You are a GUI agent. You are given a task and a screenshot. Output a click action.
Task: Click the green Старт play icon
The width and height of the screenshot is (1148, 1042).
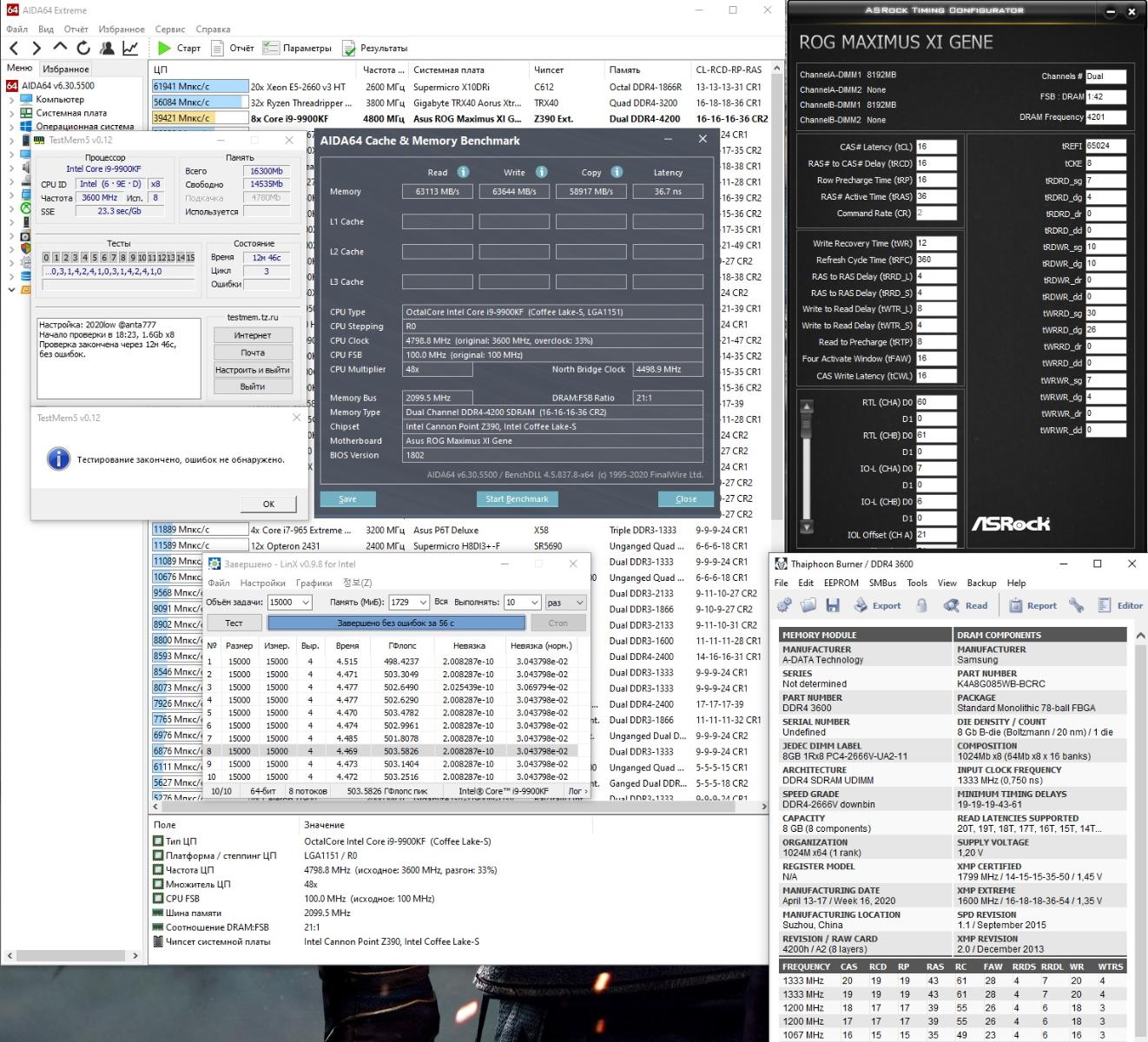(165, 49)
